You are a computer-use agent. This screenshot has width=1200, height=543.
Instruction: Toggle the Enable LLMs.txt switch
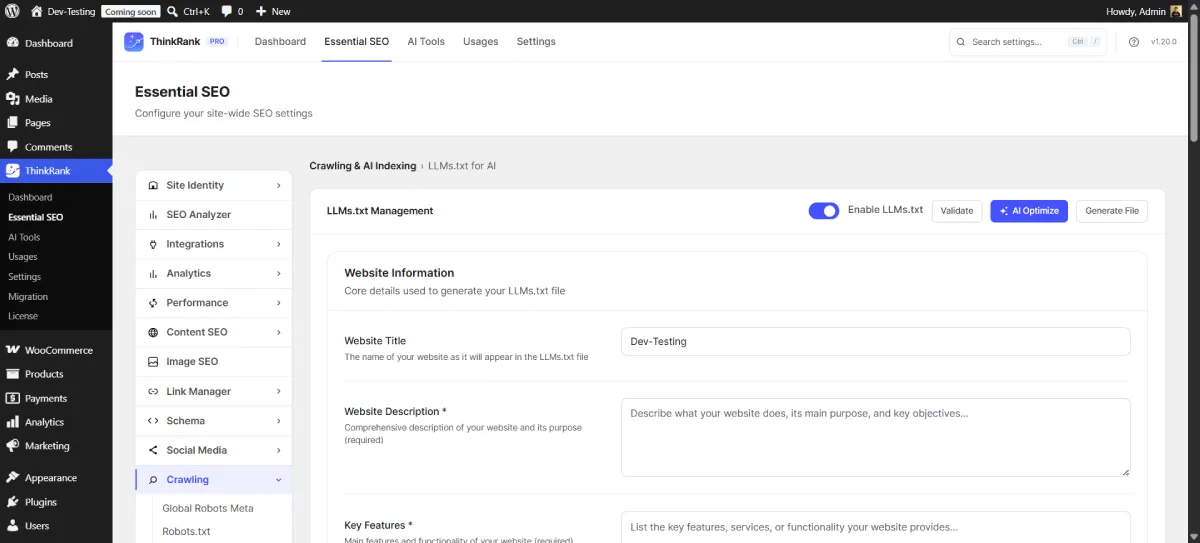[x=824, y=211]
